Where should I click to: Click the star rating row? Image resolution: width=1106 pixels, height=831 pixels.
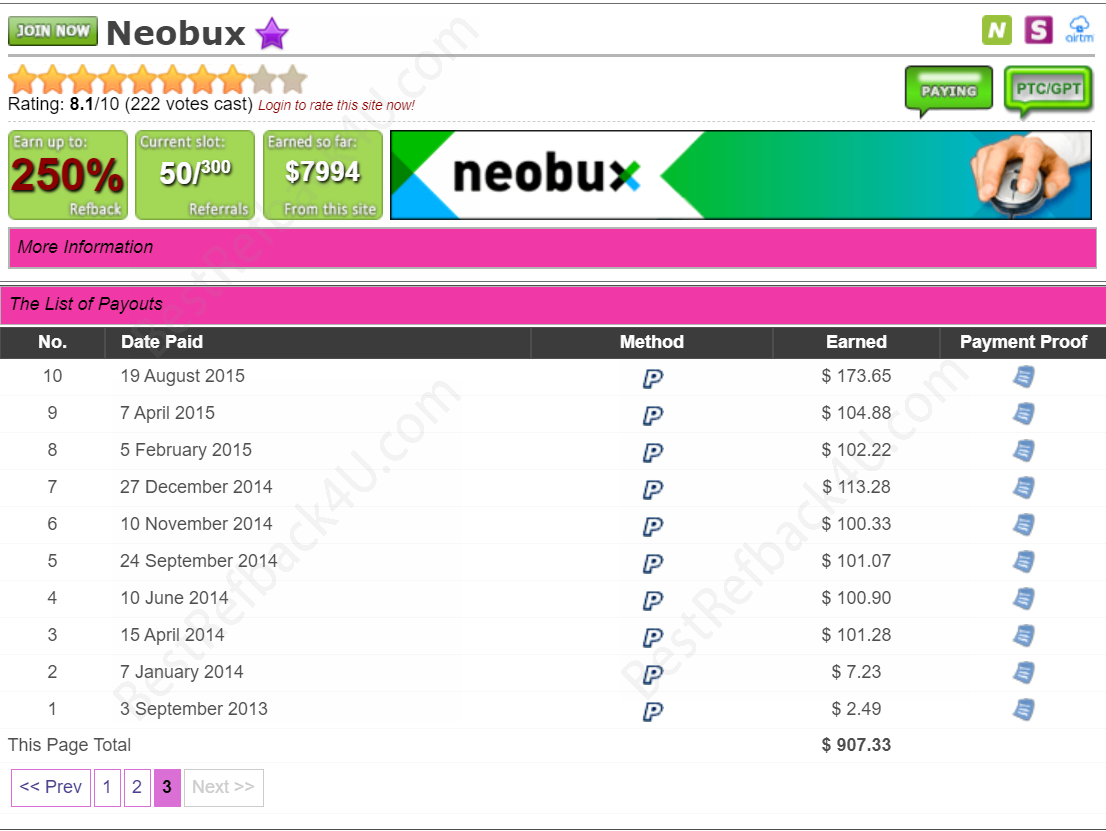point(158,79)
